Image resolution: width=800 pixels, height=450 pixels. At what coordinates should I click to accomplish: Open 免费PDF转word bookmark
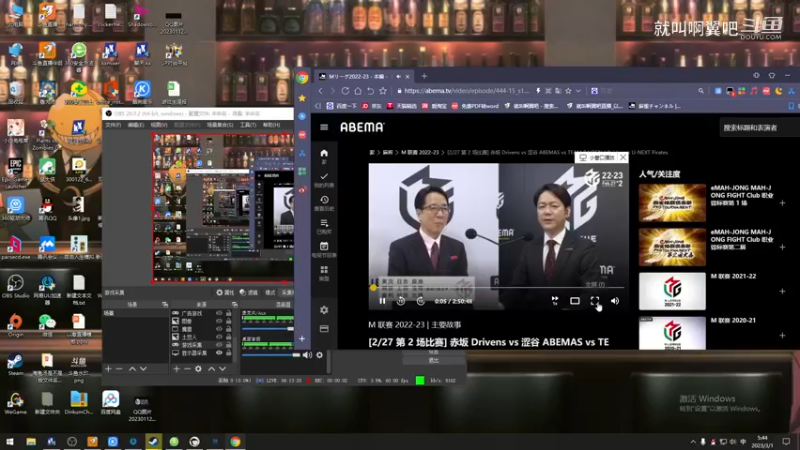tap(476, 106)
